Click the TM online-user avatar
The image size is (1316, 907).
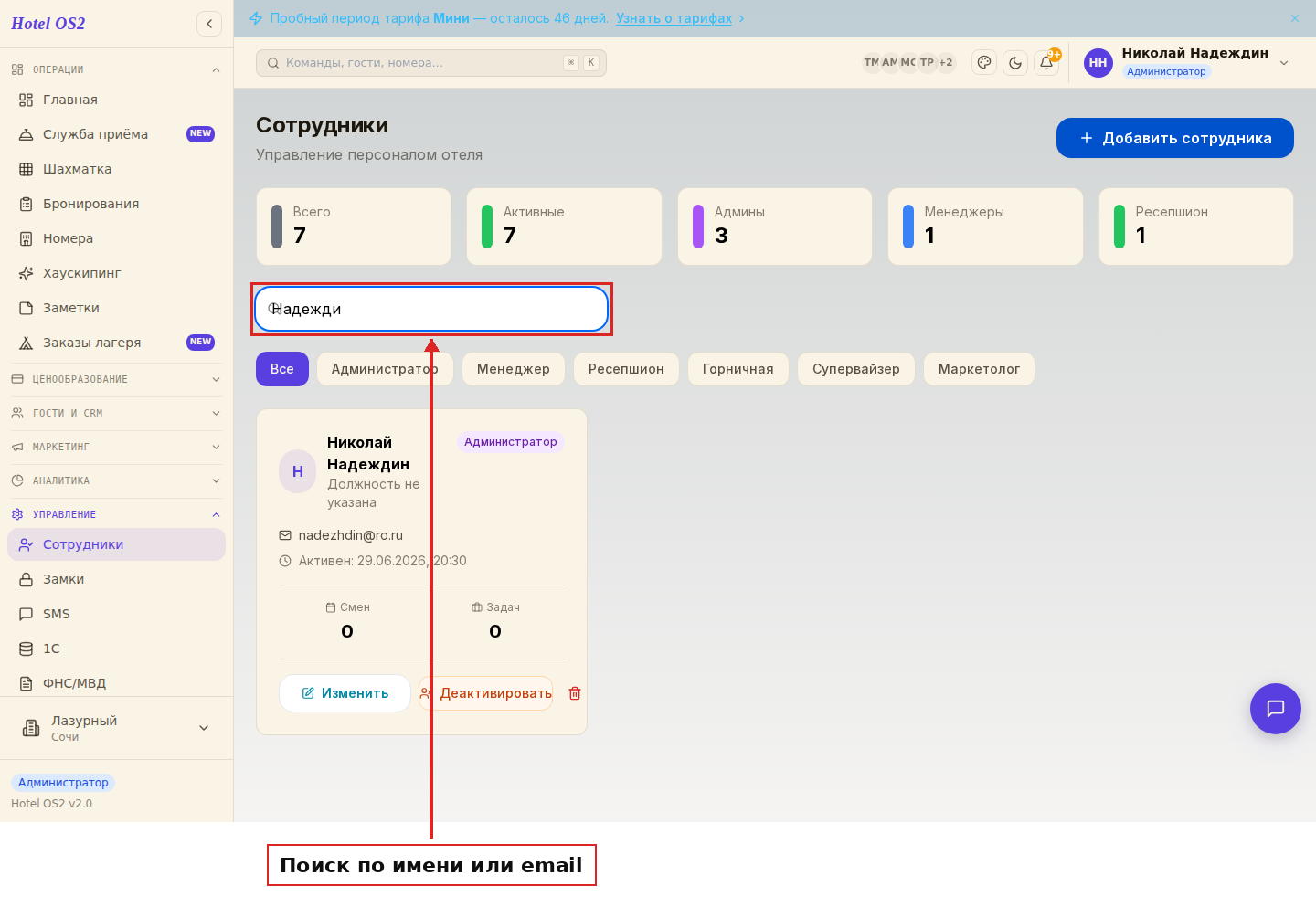(872, 62)
